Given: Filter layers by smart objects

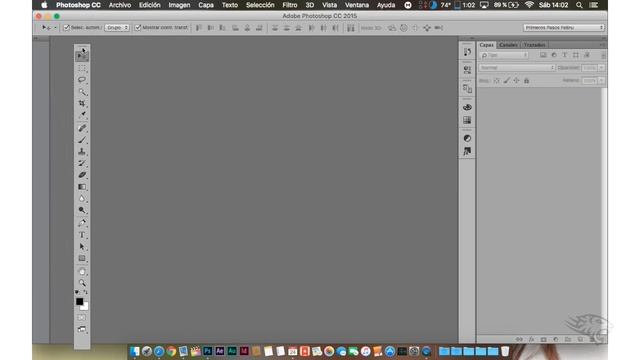Looking at the screenshot, I should 587,55.
